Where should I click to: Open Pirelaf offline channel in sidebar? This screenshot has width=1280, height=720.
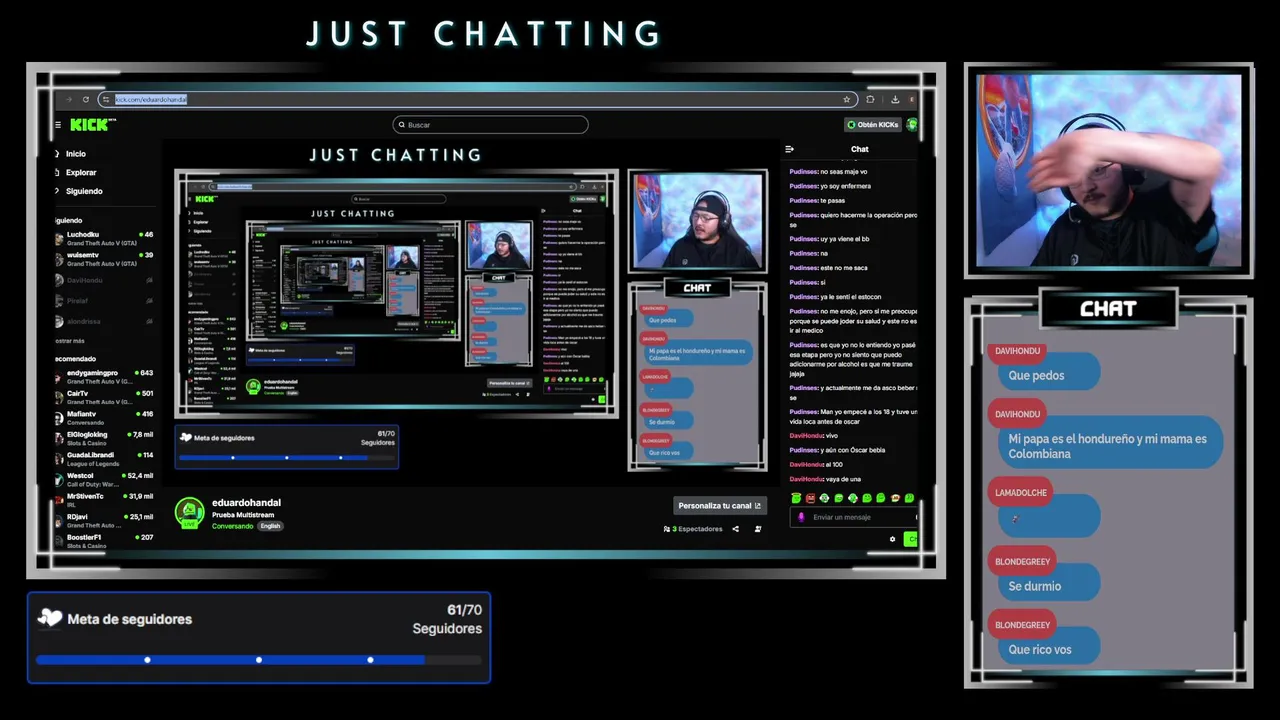point(104,301)
